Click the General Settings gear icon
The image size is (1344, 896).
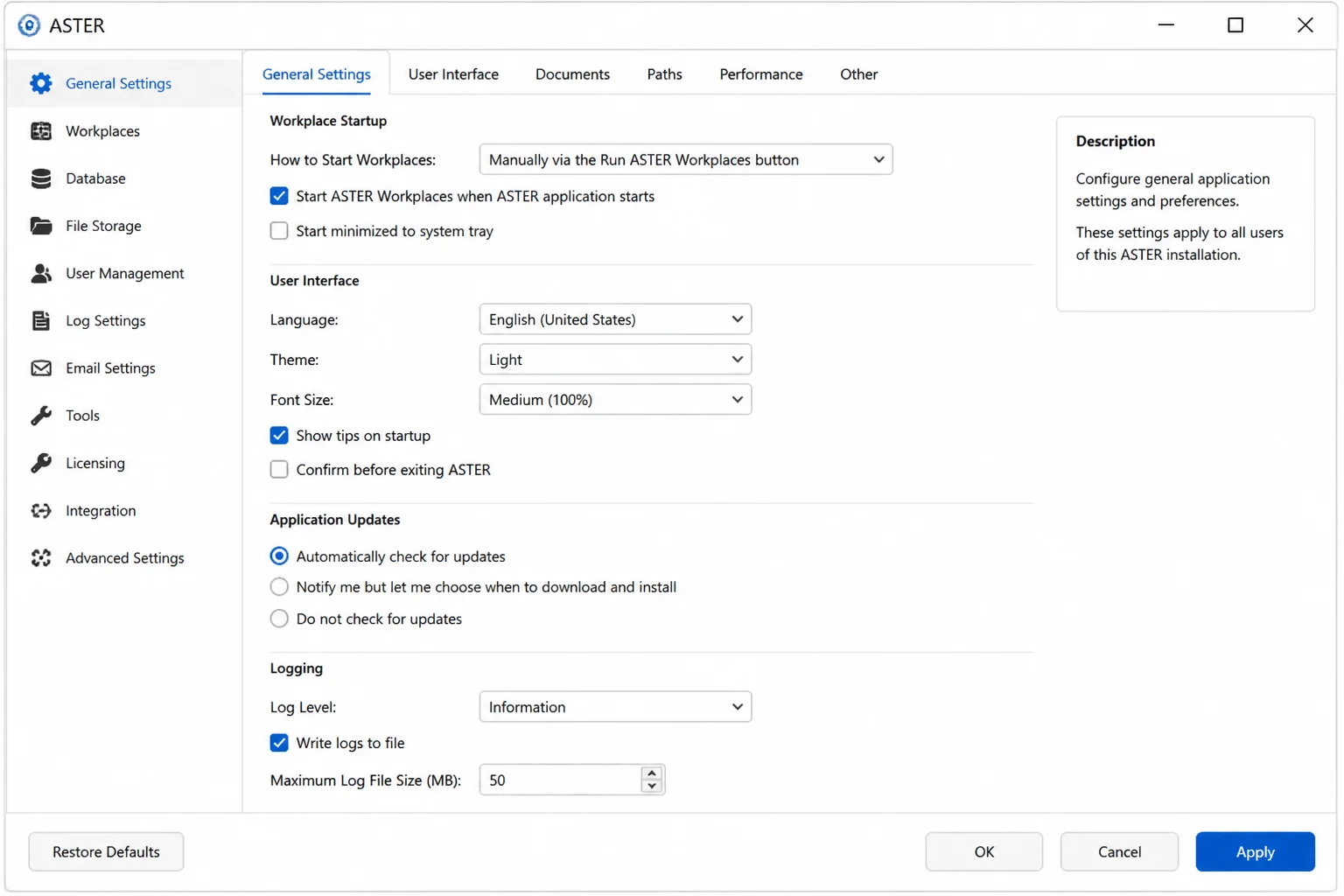click(41, 83)
